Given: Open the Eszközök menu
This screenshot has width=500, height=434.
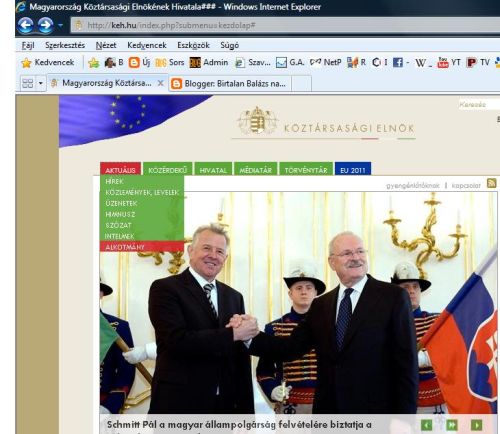Looking at the screenshot, I should [193, 45].
